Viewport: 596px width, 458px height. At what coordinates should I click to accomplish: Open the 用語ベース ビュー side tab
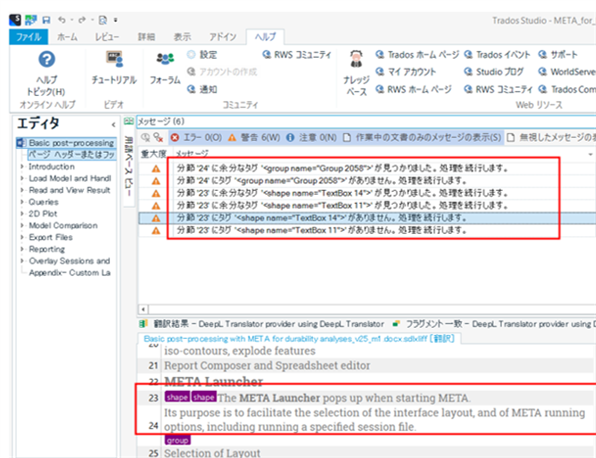[x=129, y=162]
